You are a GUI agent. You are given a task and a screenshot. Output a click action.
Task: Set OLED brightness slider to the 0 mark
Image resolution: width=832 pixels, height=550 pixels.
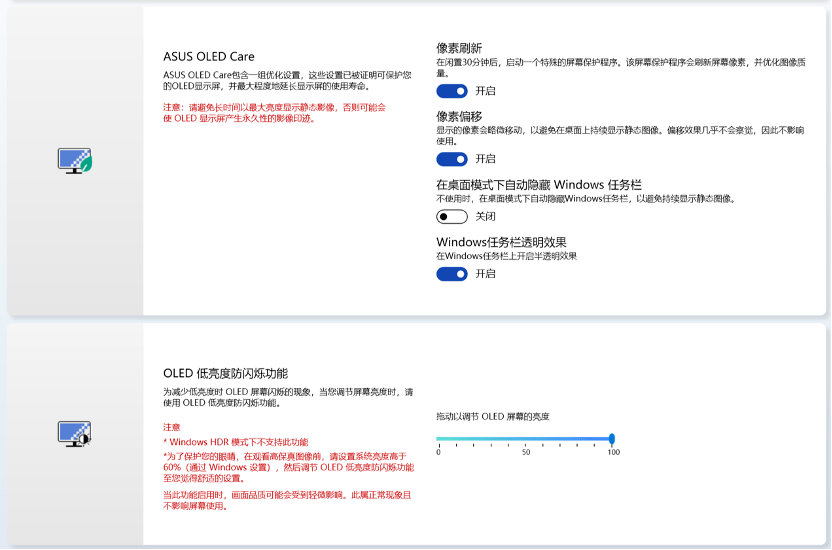[x=438, y=439]
